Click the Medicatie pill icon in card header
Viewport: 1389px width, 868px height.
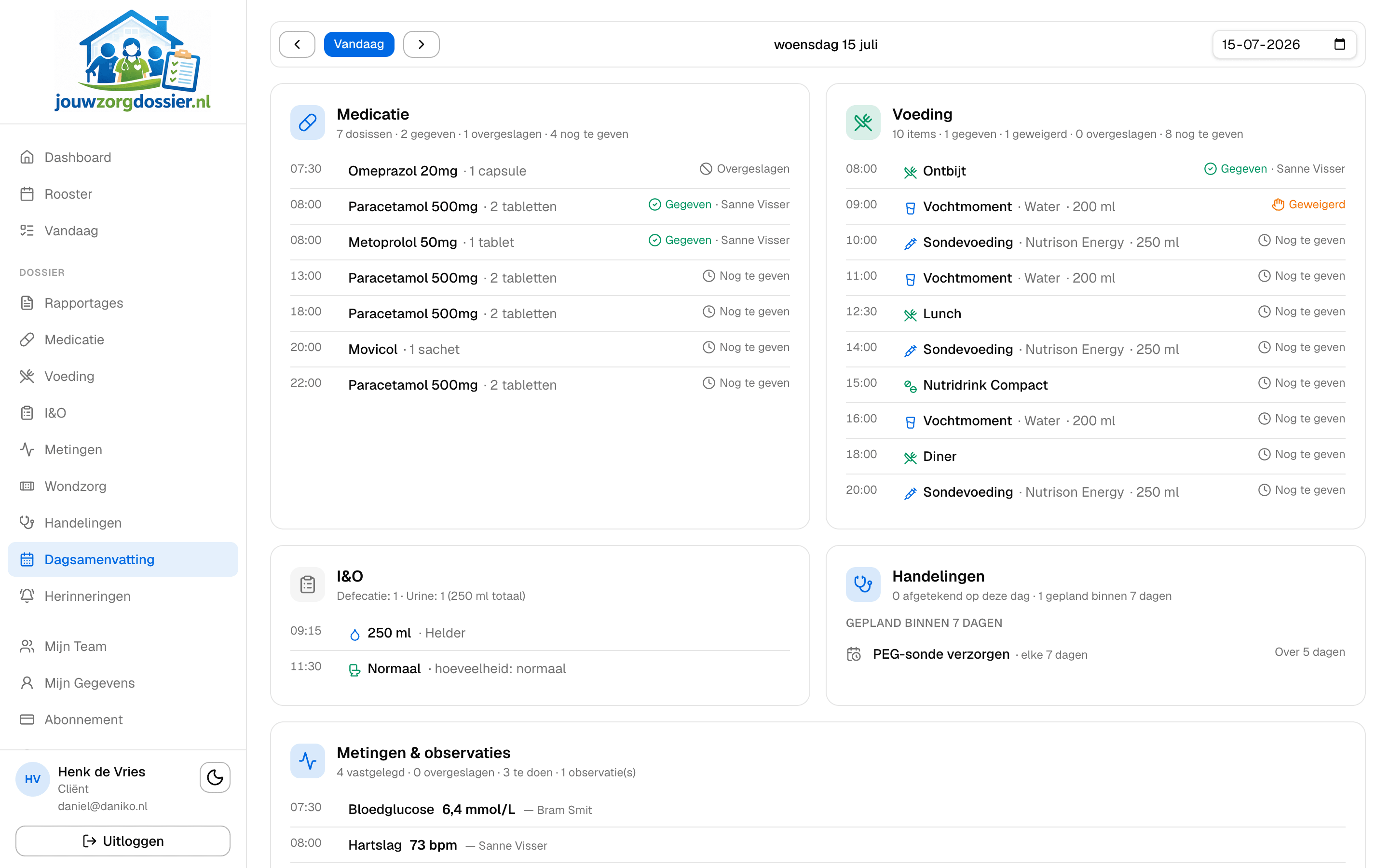point(308,122)
